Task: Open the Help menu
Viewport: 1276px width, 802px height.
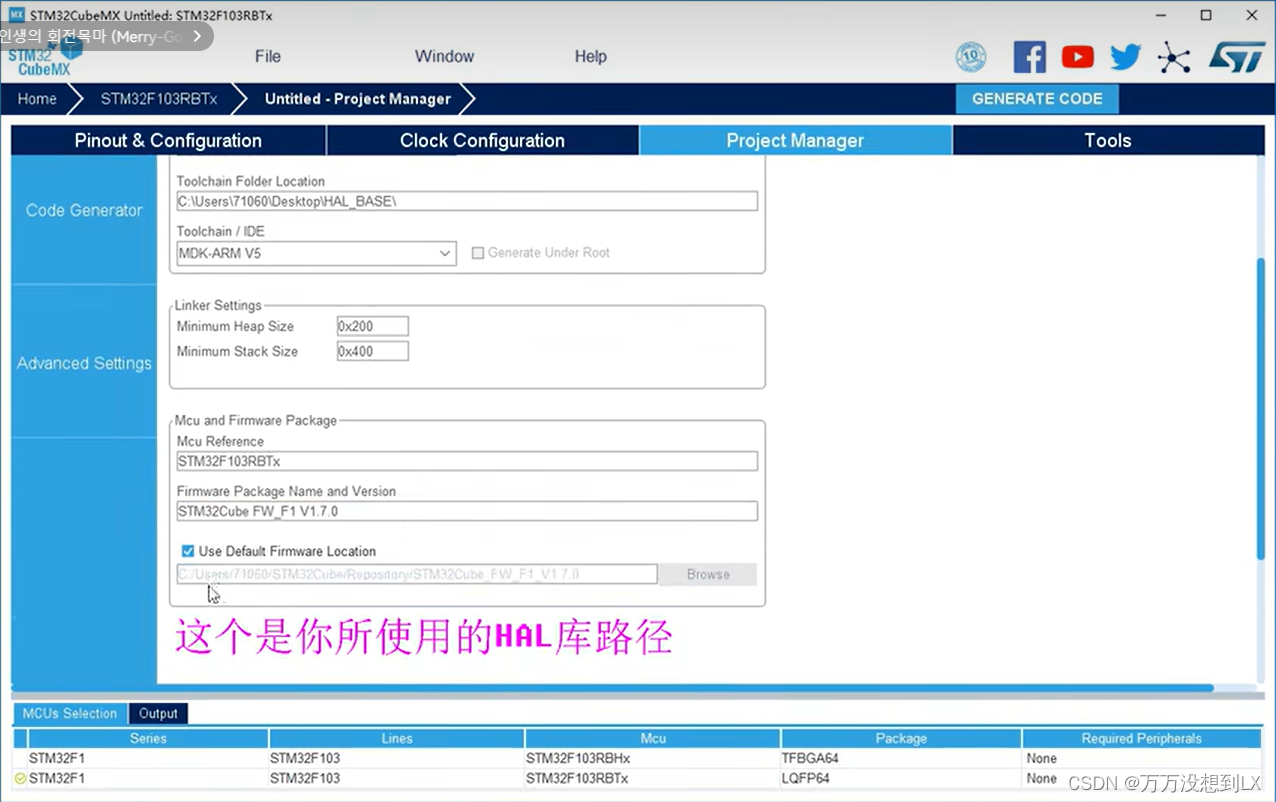Action: 590,57
